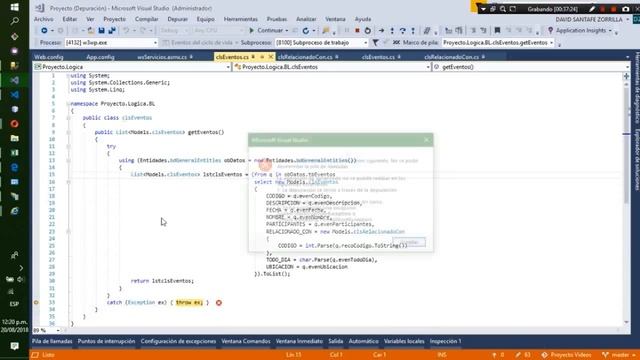
Task: Close the Microsoft Visual Studio dialog
Action: pyautogui.click(x=427, y=140)
